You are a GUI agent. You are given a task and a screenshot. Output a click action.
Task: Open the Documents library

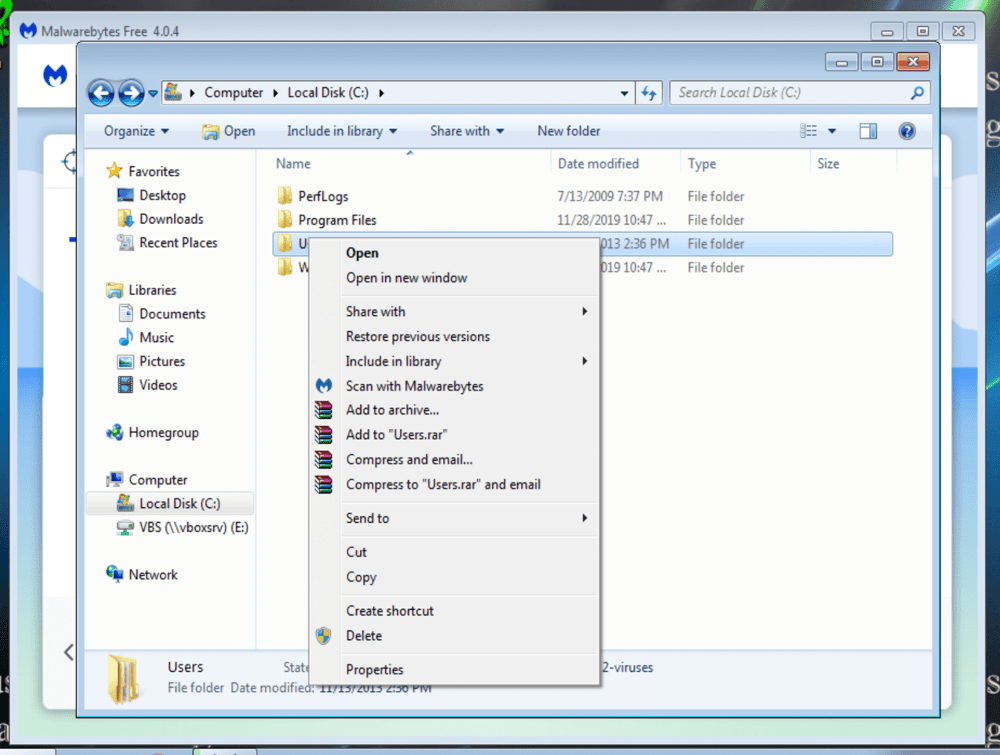(x=161, y=314)
